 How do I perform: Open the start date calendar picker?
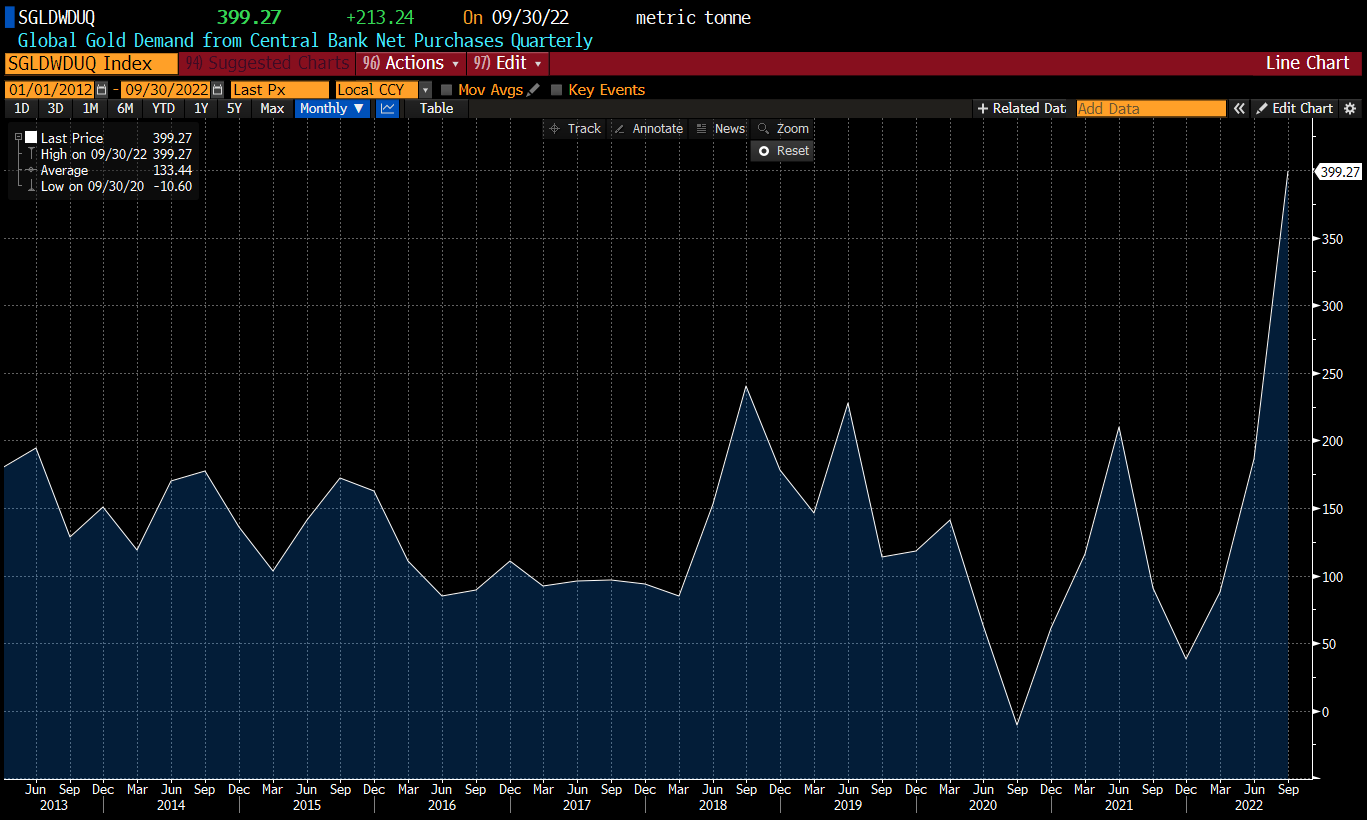click(101, 90)
